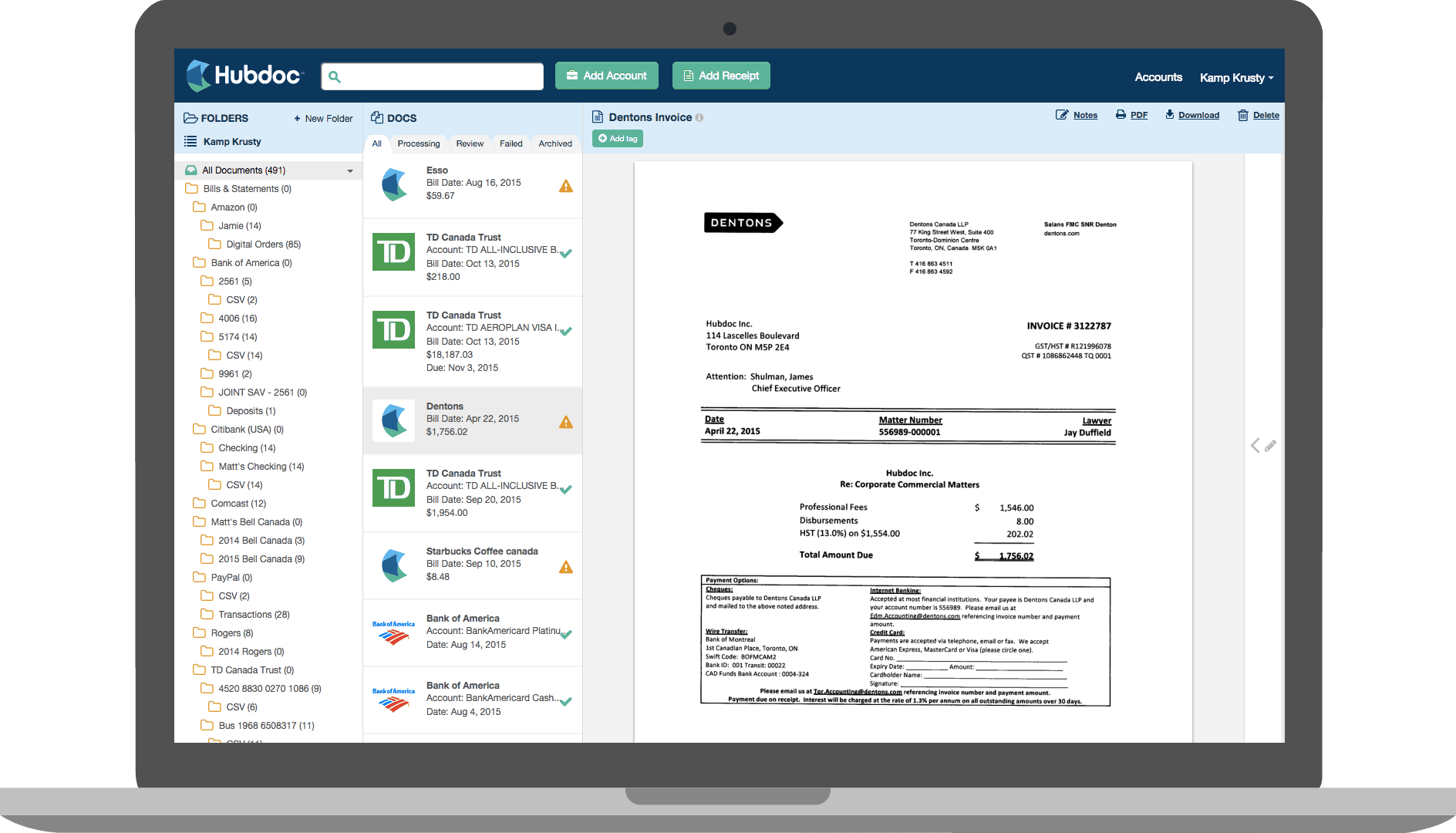The width and height of the screenshot is (1456, 833).
Task: Click the invoice document preview page
Action: (x=913, y=452)
